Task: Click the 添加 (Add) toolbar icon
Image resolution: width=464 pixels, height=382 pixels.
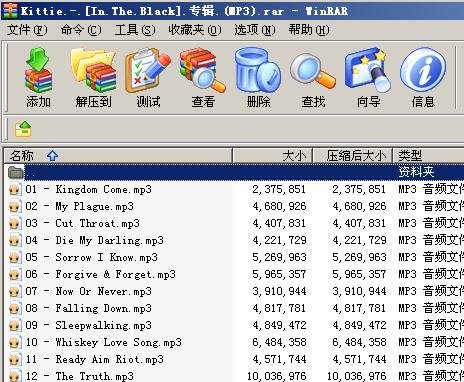Action: coord(38,78)
